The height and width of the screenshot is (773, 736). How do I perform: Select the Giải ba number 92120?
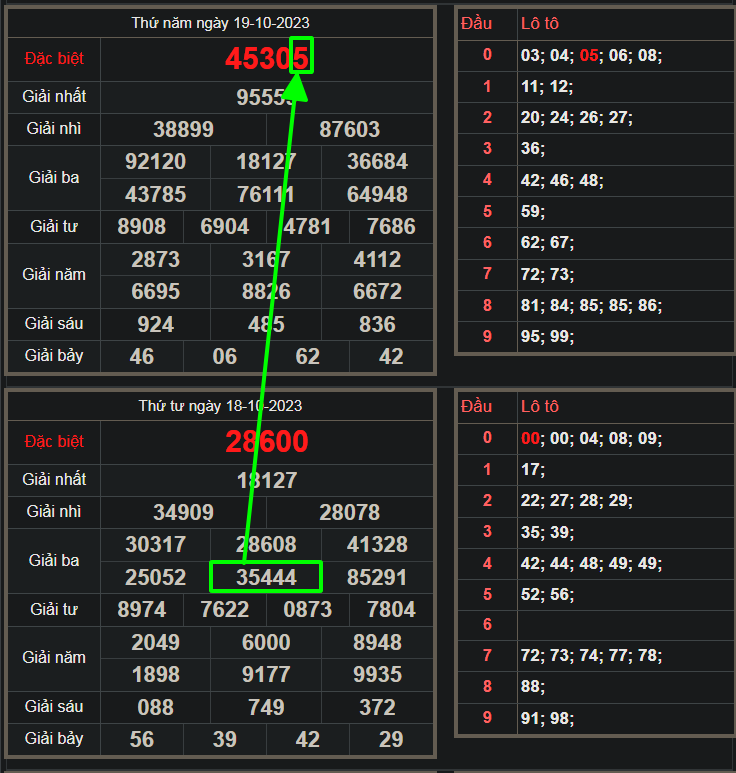click(x=155, y=161)
